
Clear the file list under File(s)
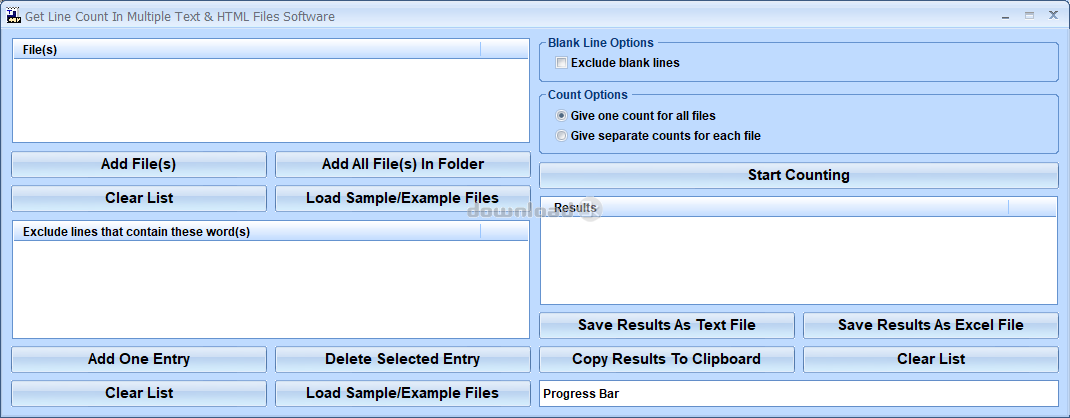139,198
